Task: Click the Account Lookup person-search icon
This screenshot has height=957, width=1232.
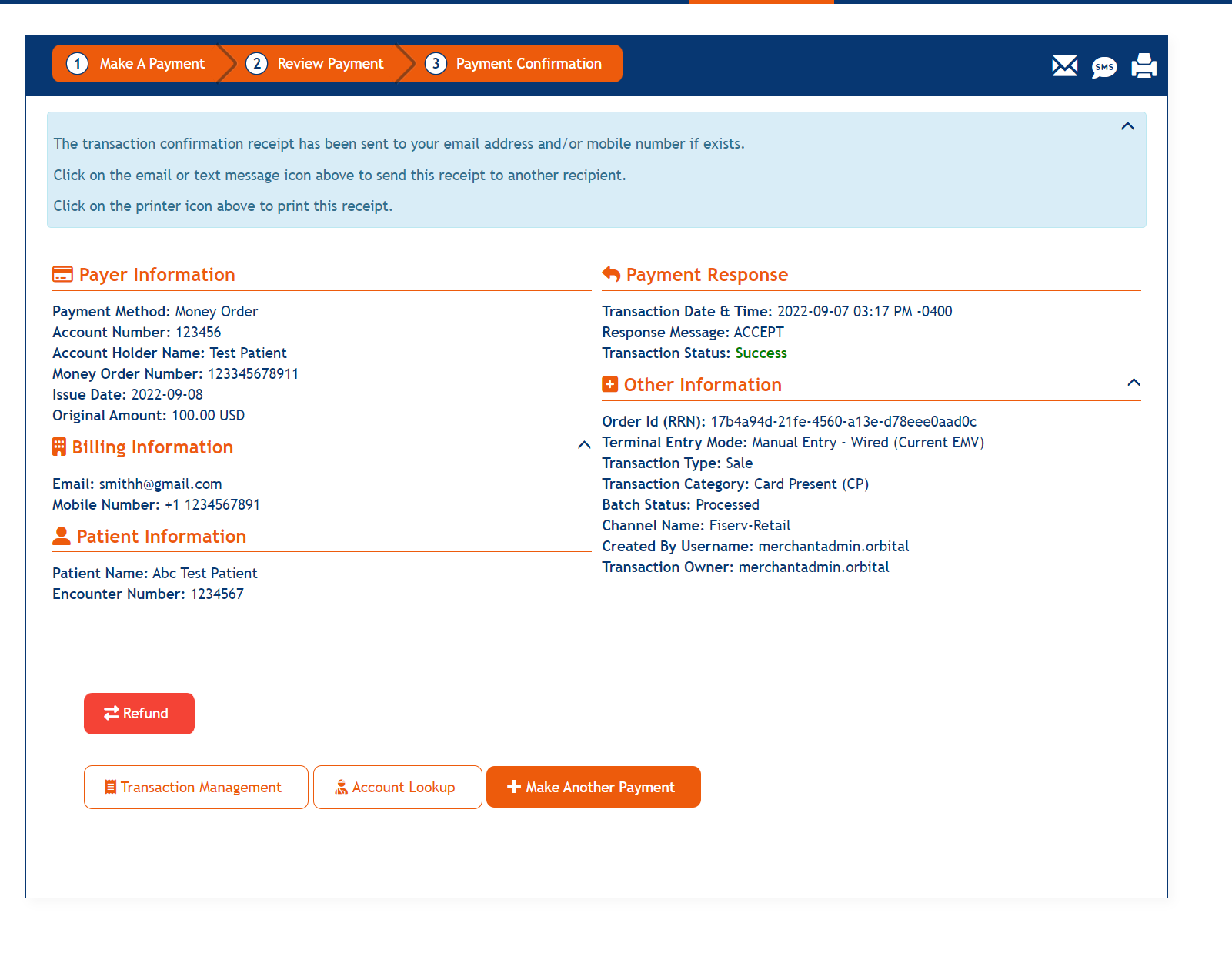Action: tap(340, 787)
